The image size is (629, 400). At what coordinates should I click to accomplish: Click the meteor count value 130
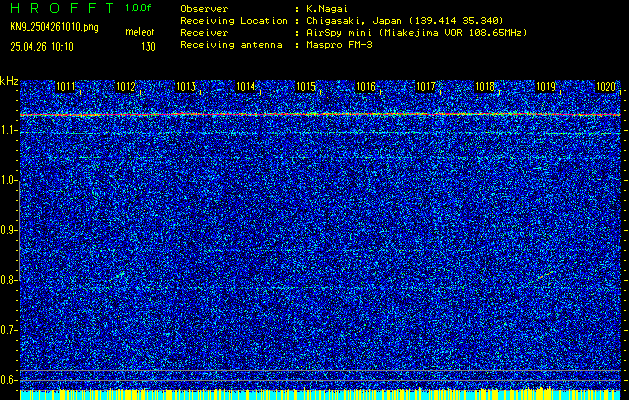click(148, 47)
